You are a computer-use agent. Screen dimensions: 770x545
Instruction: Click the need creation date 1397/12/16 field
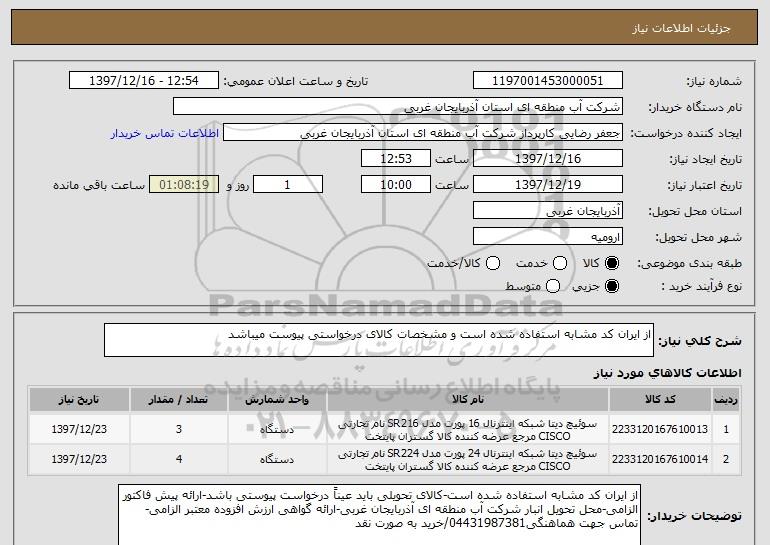coord(548,159)
